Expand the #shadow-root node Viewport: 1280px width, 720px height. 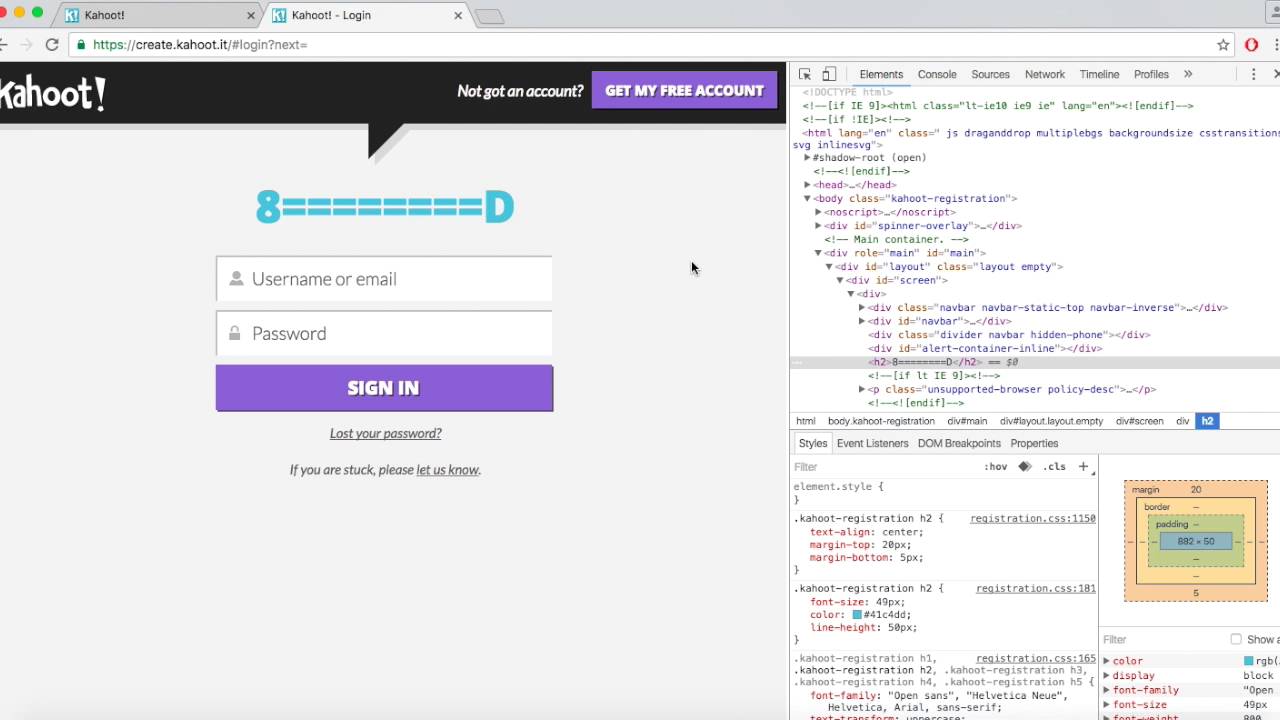[807, 158]
